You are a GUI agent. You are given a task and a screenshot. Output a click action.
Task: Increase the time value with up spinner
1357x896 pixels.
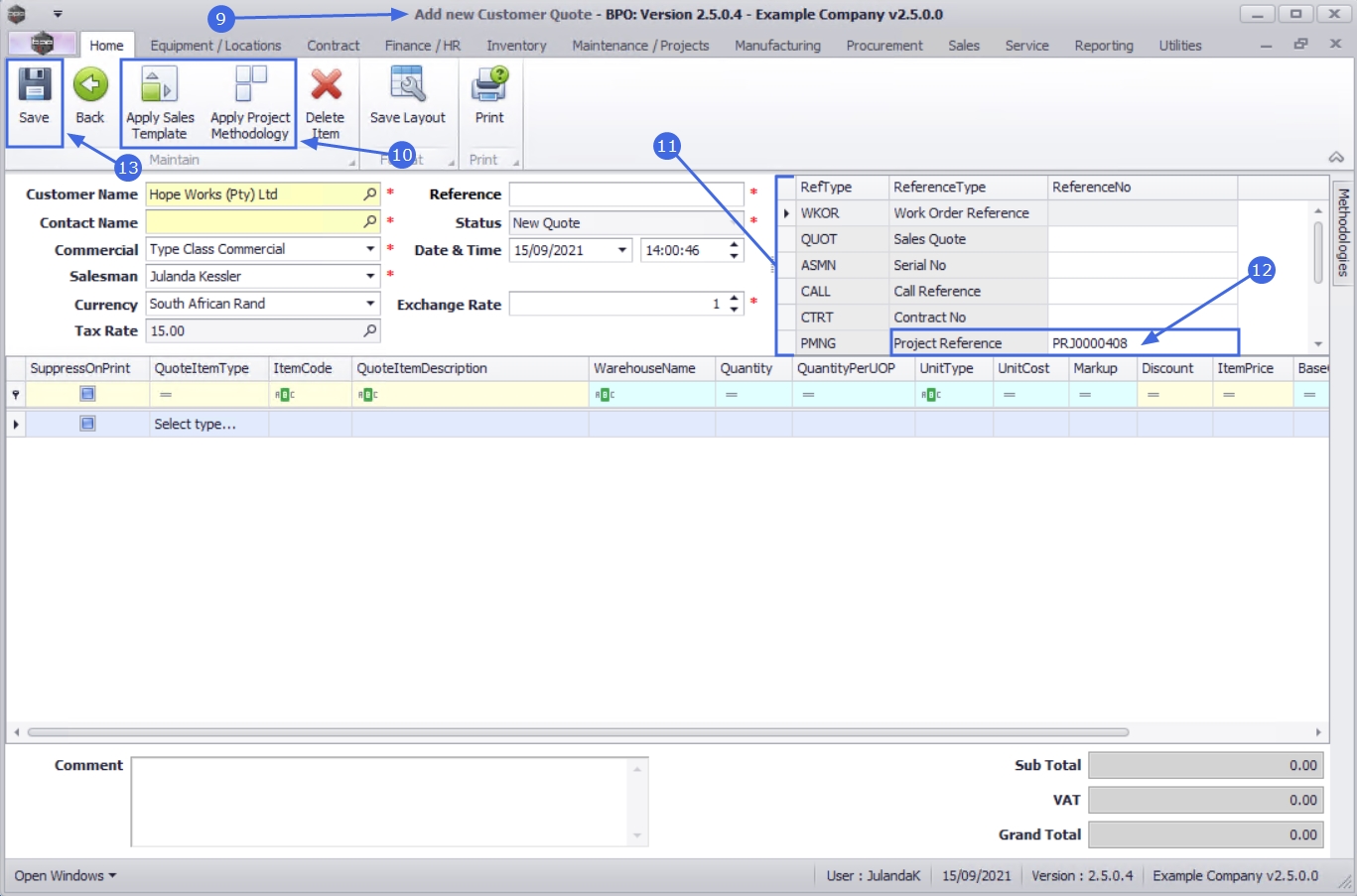point(734,245)
